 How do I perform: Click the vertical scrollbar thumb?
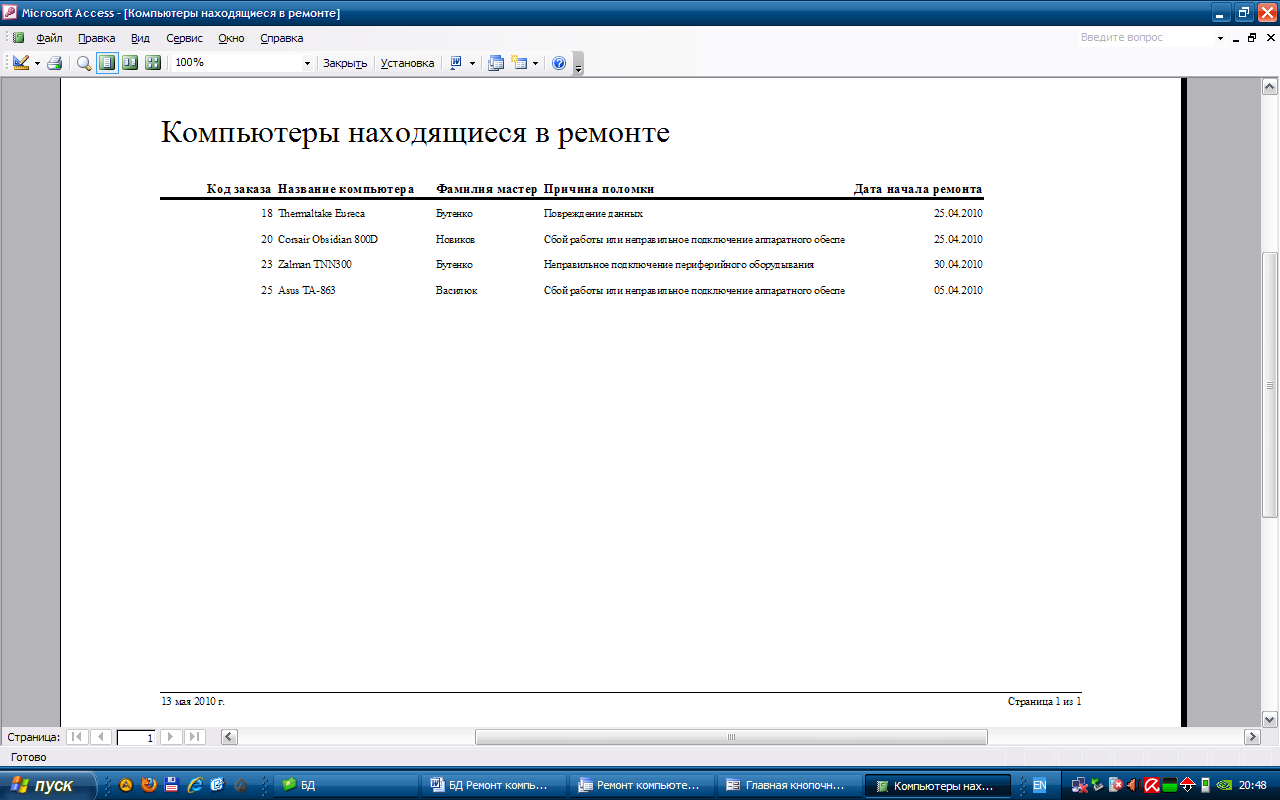(x=1270, y=384)
